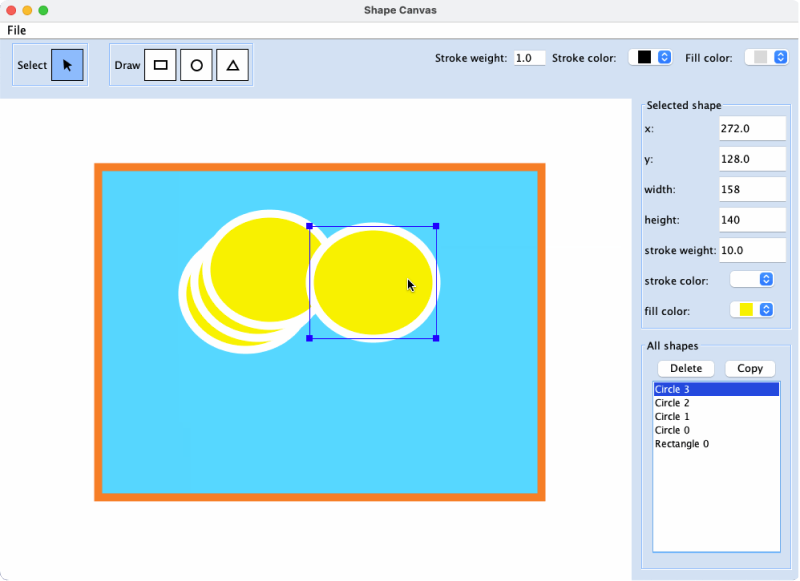Edit the selected shape stroke weight field
The width and height of the screenshot is (800, 581).
(x=752, y=250)
